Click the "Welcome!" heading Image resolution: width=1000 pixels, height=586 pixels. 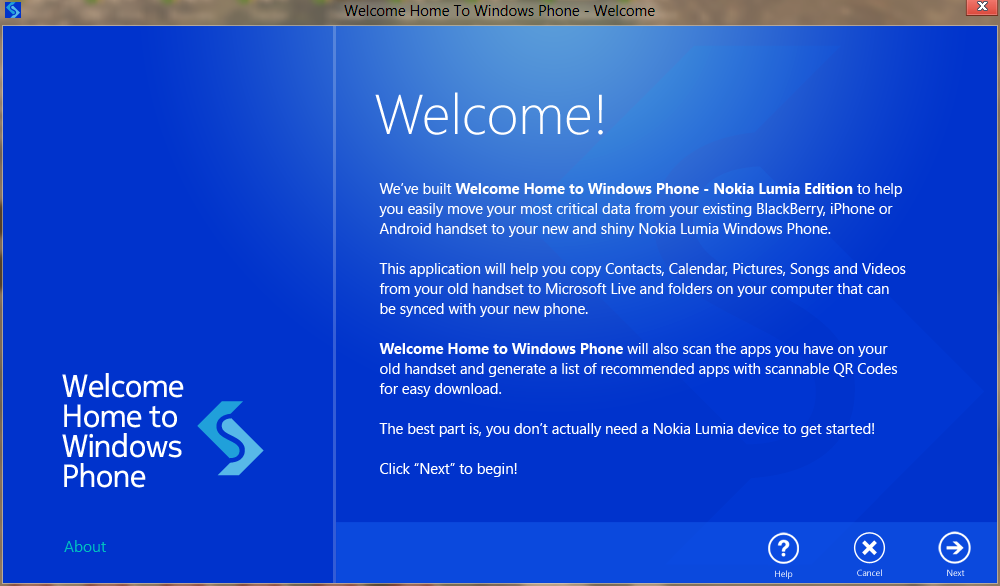490,115
